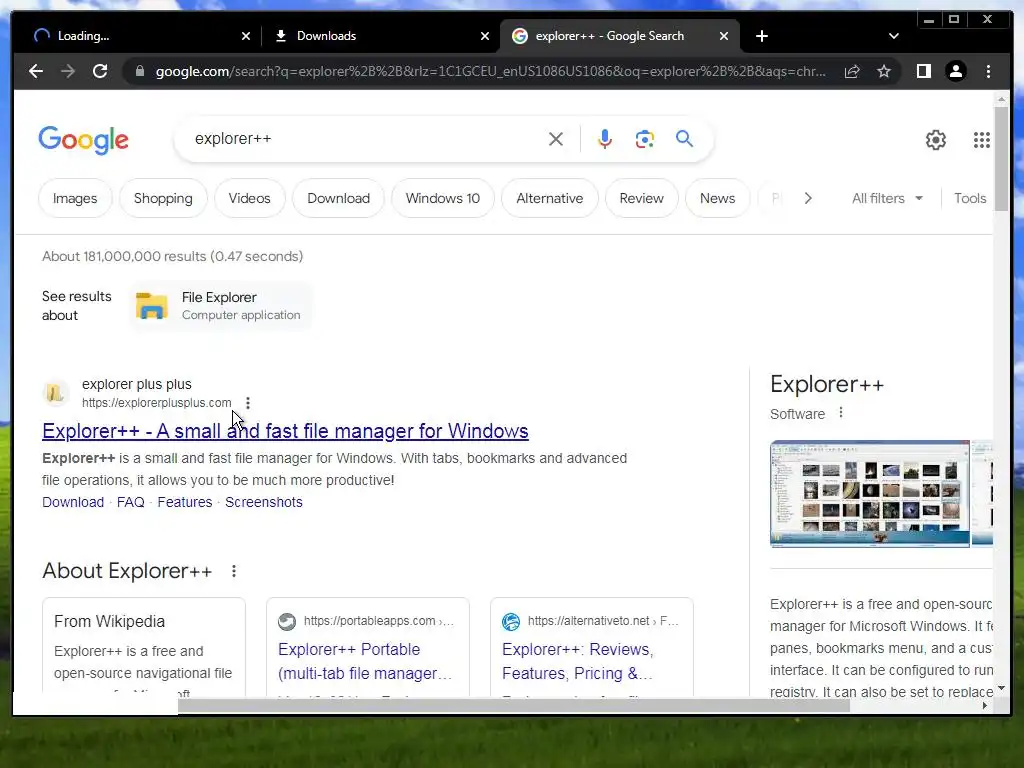The image size is (1024, 768).
Task: Switch to the Downloads tab
Action: point(379,36)
